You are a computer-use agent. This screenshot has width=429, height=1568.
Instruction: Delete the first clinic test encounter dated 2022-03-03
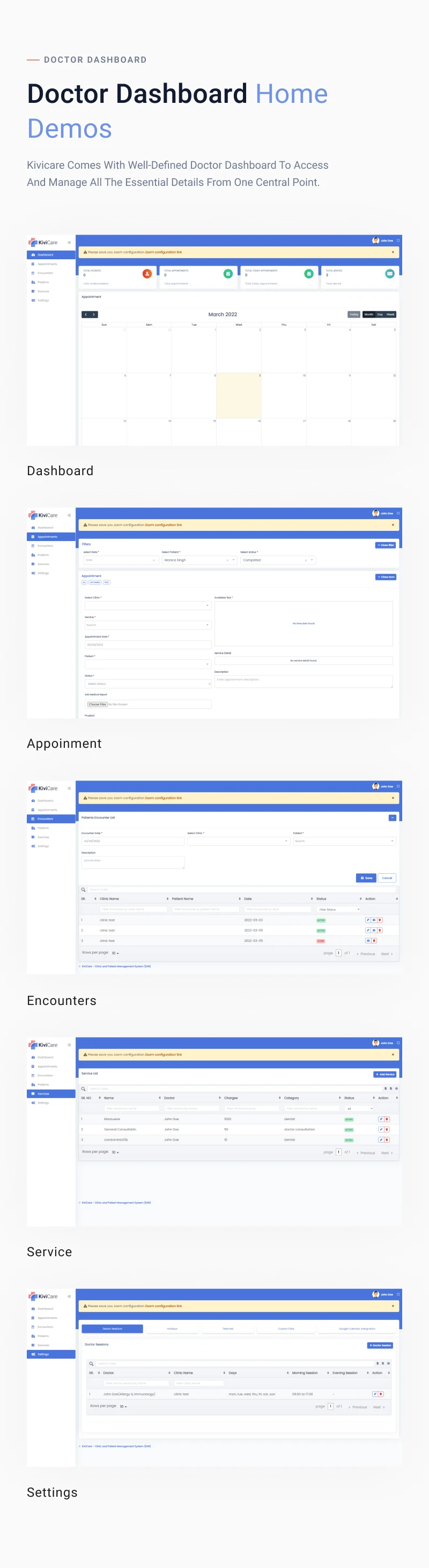coord(380,920)
